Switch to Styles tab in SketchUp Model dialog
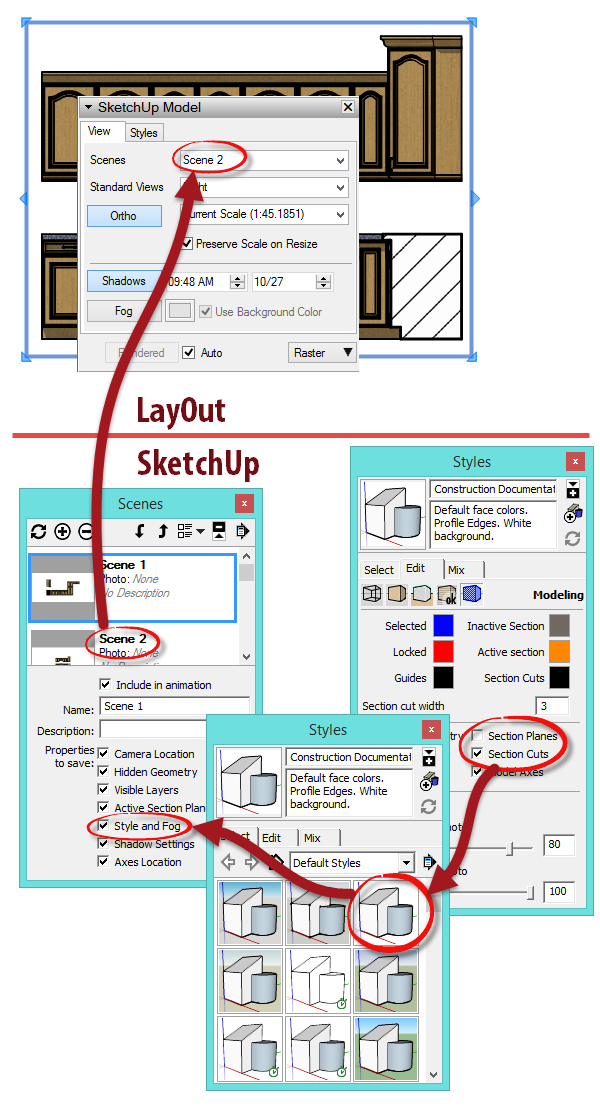This screenshot has width=600, height=1111. (144, 133)
